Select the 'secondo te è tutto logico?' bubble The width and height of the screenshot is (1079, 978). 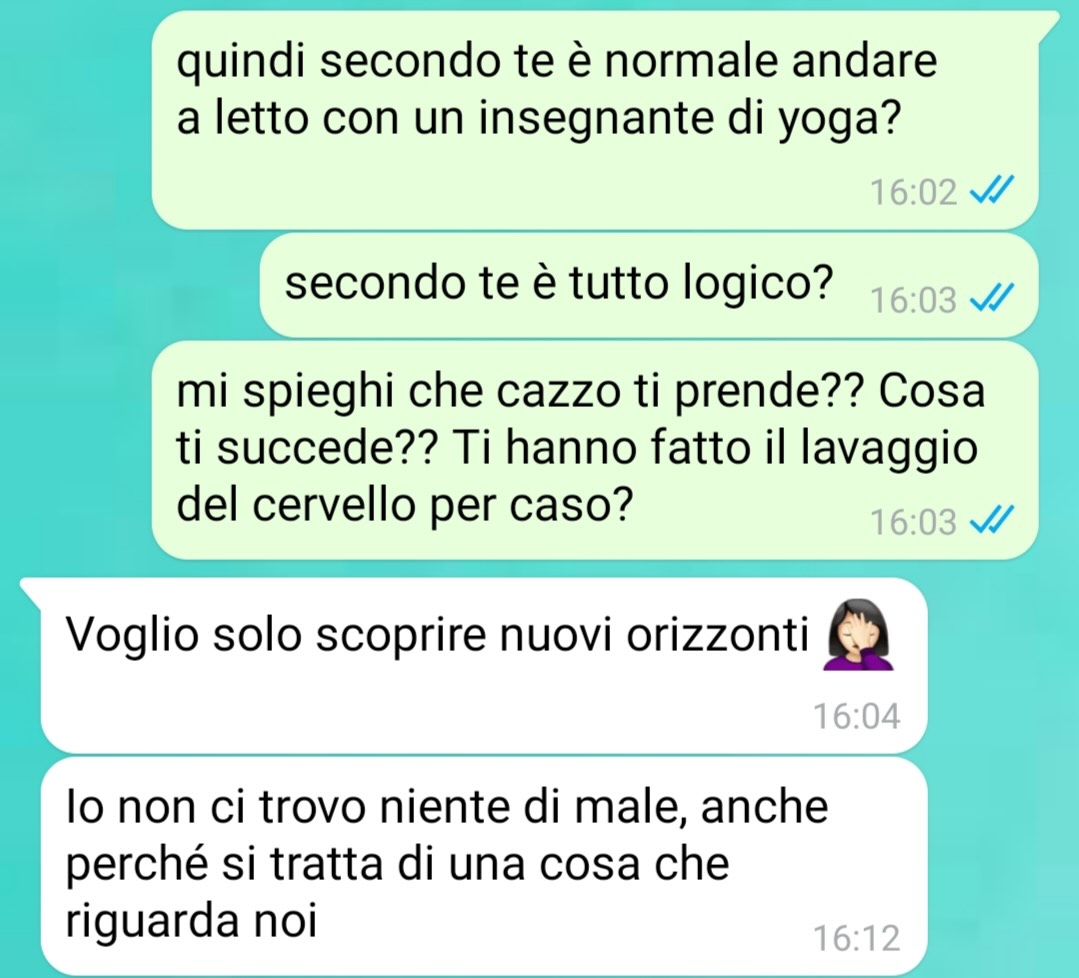pyautogui.click(x=649, y=285)
